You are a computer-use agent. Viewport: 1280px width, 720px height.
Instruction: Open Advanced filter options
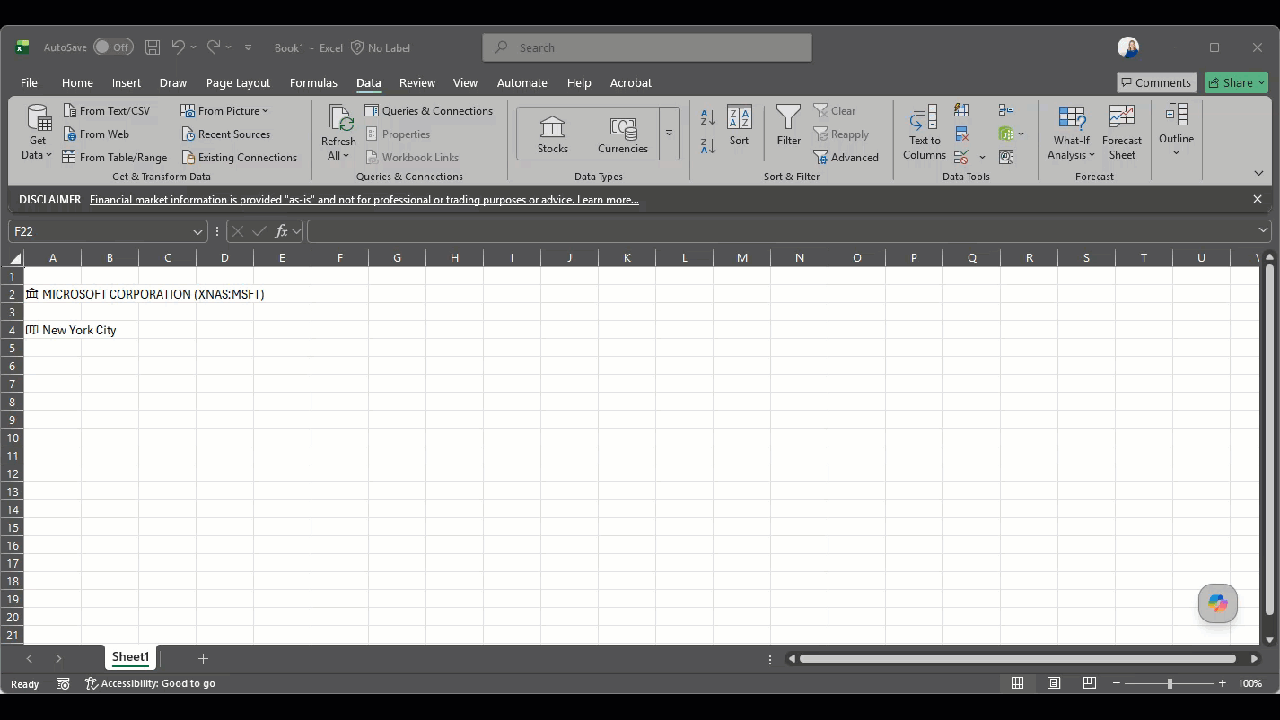tap(846, 157)
